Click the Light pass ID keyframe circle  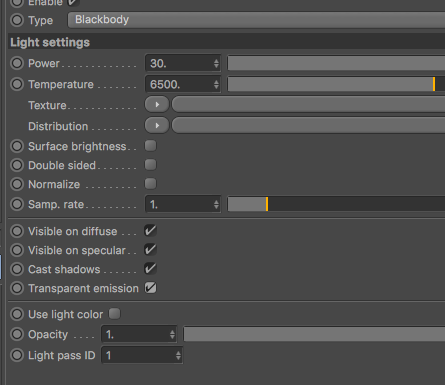tap(17, 355)
